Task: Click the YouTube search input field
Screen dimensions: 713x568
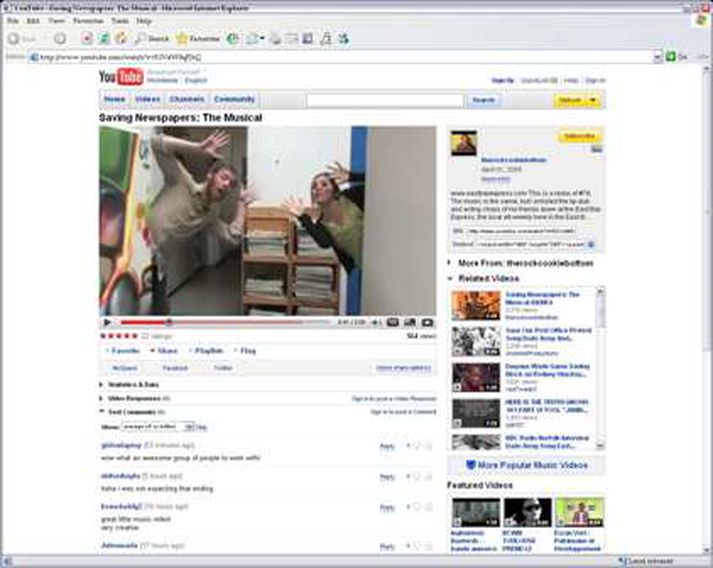Action: (385, 101)
